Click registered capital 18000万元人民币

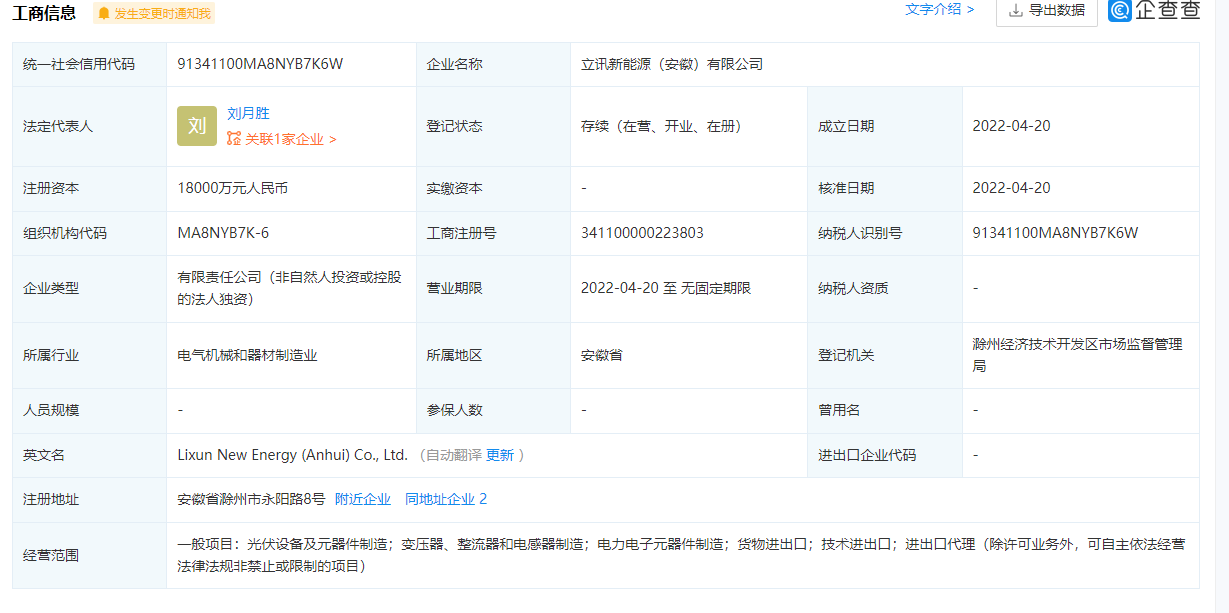[x=233, y=188]
